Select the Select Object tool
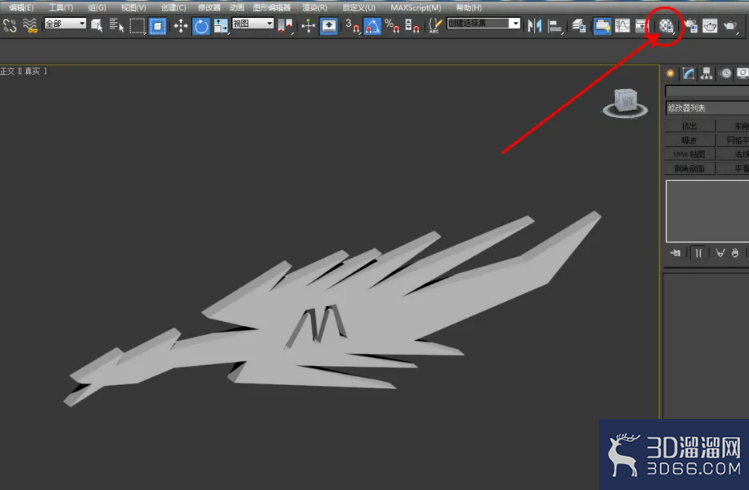Image resolution: width=749 pixels, height=490 pixels. (97, 25)
